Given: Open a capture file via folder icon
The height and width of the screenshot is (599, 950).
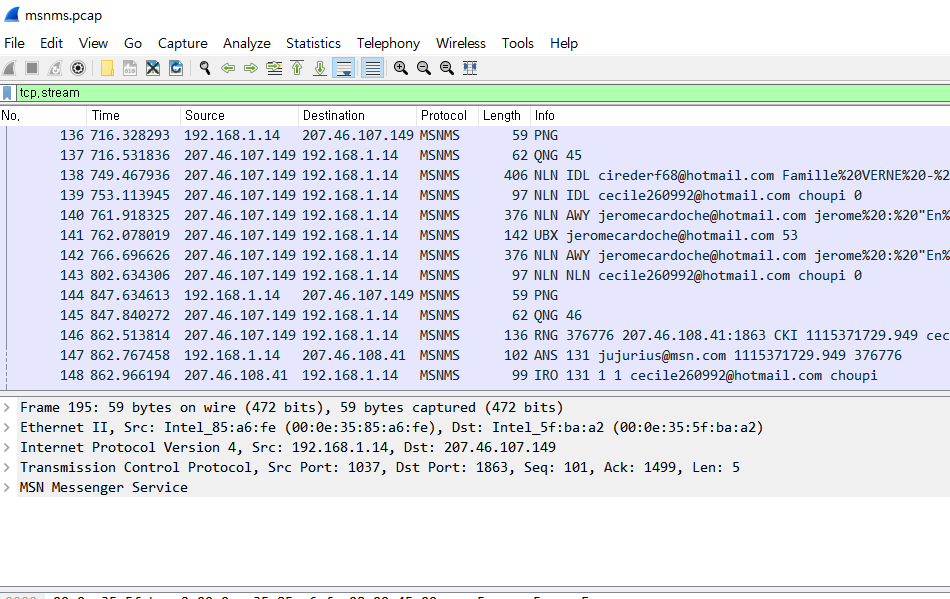Looking at the screenshot, I should pos(107,68).
